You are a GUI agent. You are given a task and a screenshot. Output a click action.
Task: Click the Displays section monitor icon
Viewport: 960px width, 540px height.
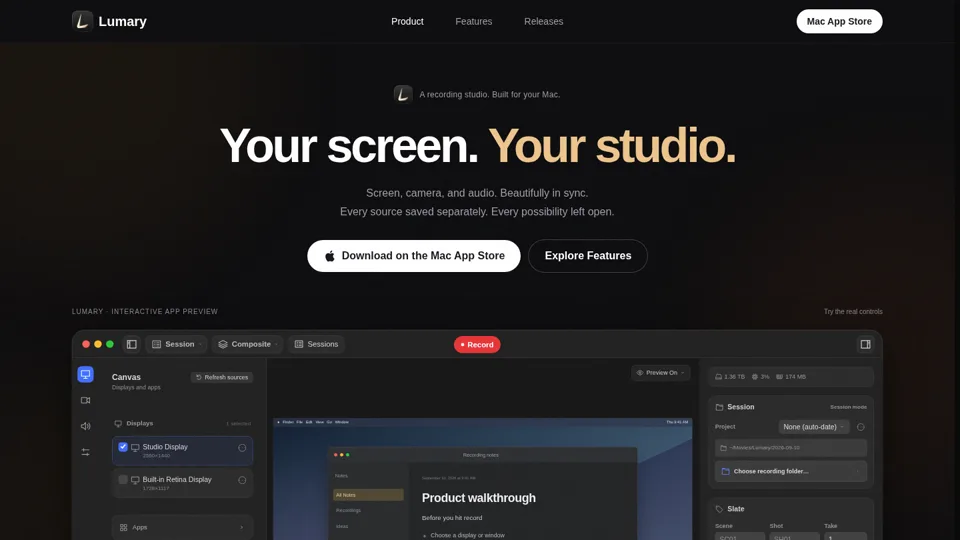point(118,423)
